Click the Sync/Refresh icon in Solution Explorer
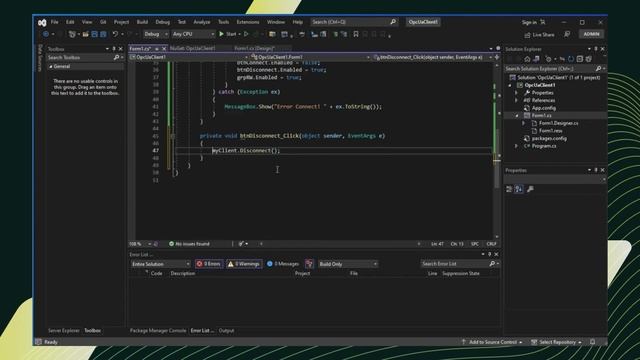The image size is (640, 360). click(x=571, y=59)
